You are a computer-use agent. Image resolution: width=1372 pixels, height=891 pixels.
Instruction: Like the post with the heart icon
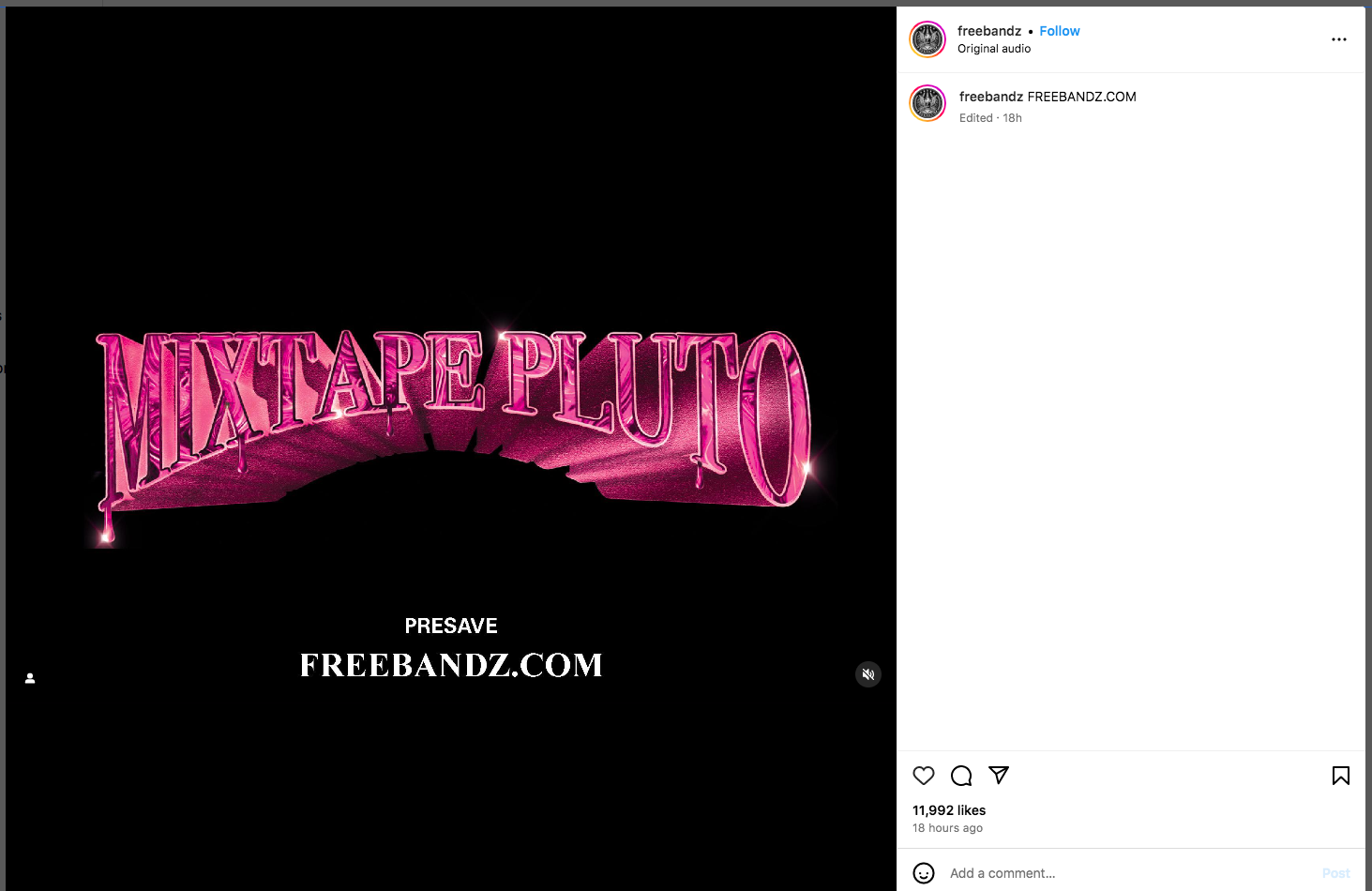point(924,776)
